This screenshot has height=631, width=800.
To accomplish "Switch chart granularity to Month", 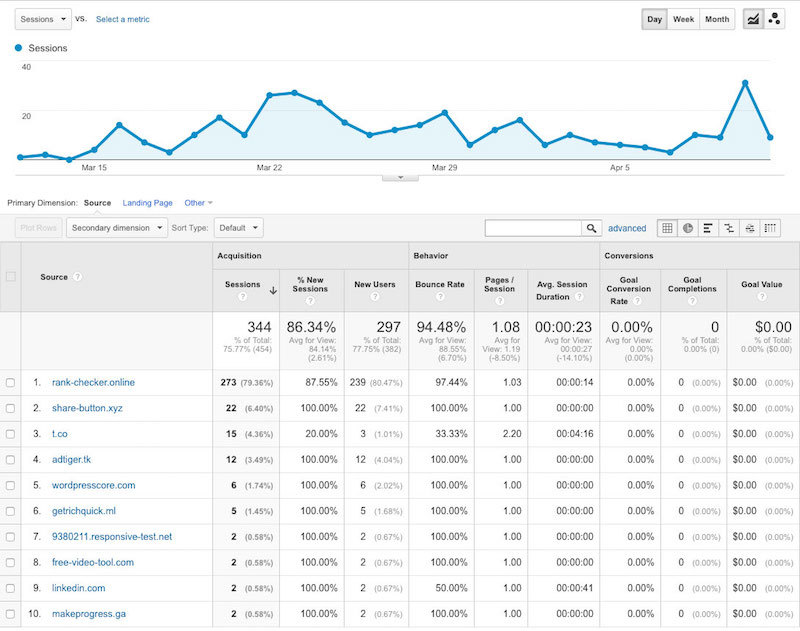I will click(717, 19).
